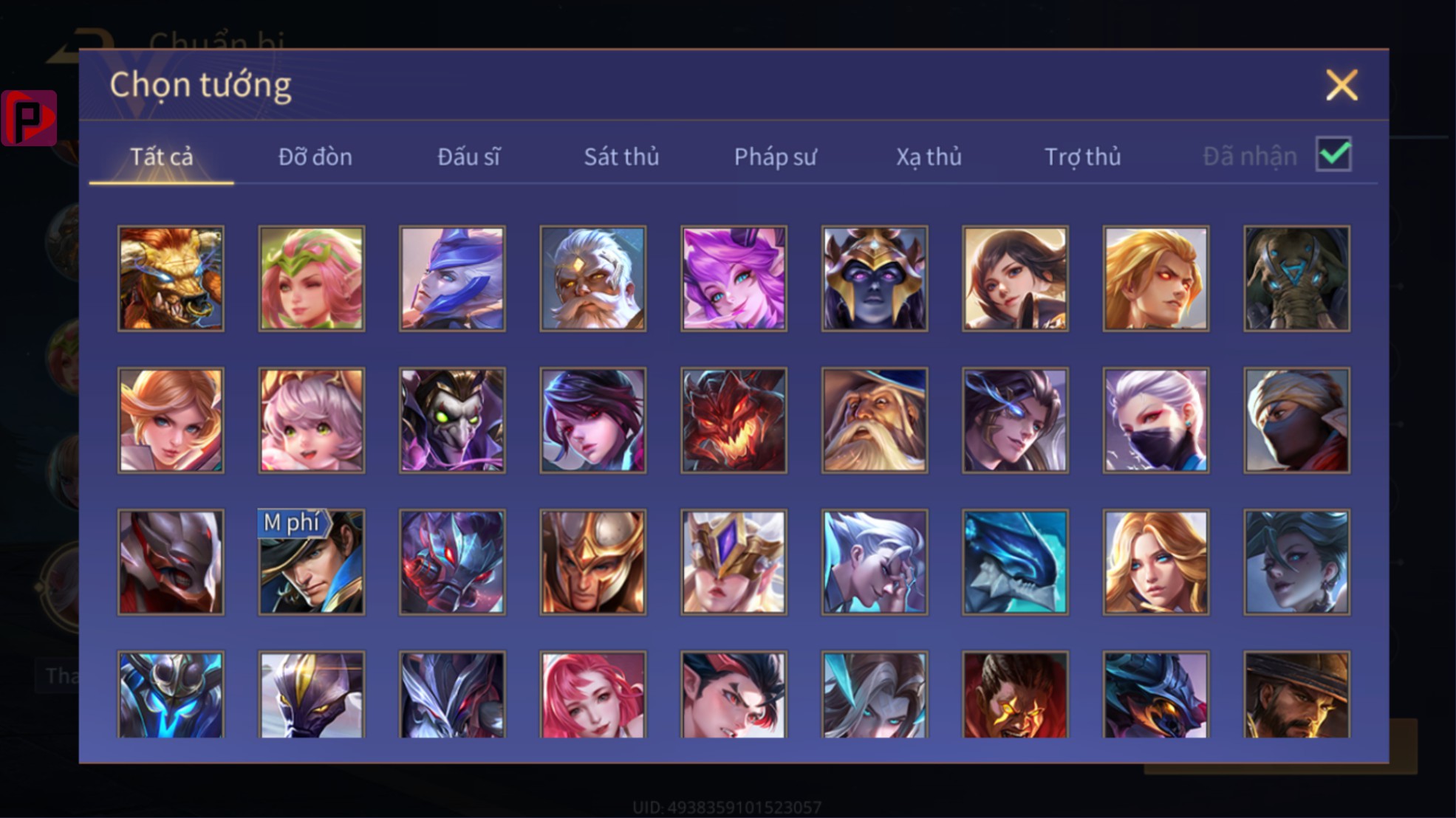Choose the hero marked 'M phí'
This screenshot has height=818, width=1456.
coord(311,562)
